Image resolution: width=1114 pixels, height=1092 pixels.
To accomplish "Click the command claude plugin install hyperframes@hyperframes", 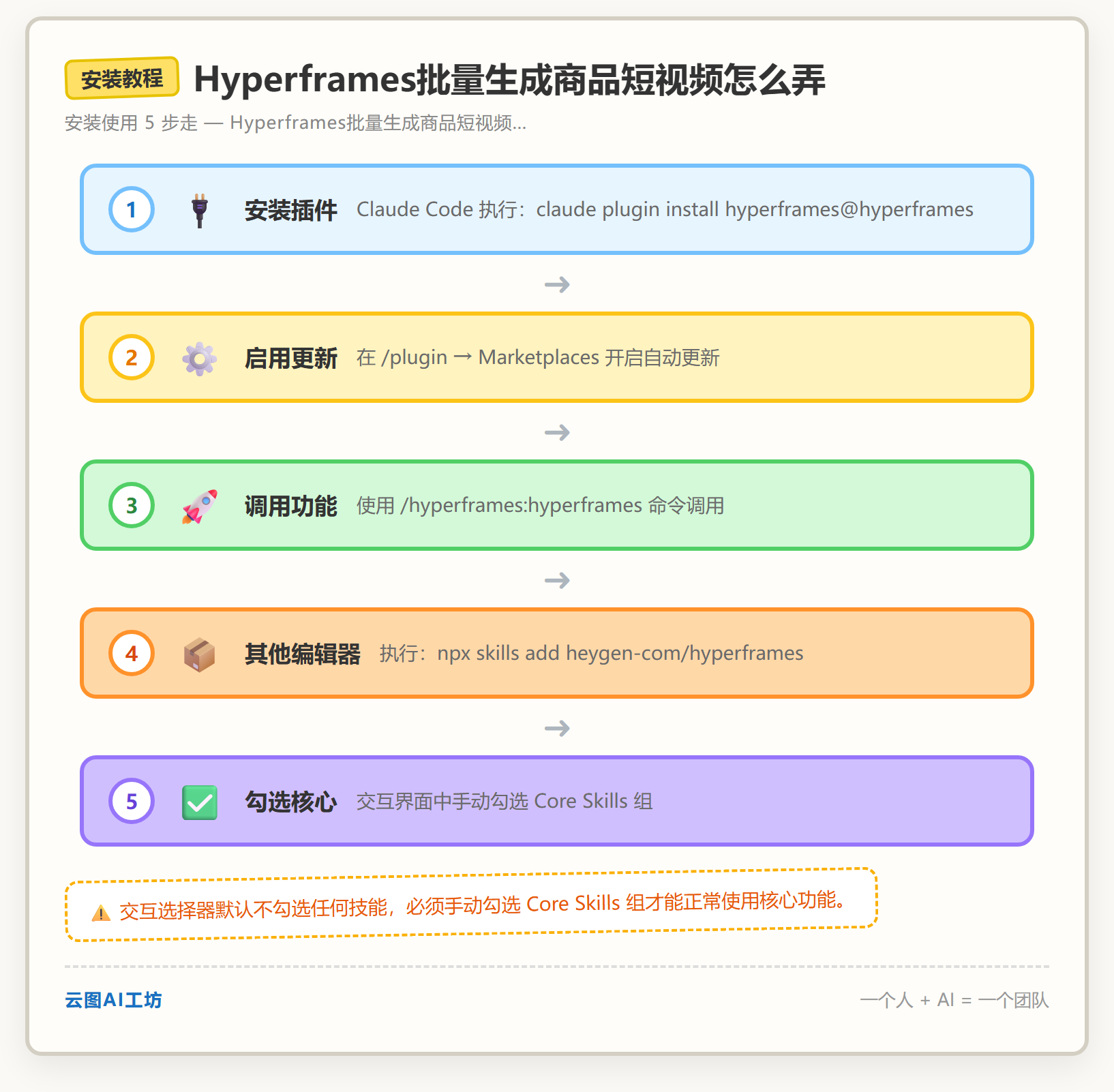I will tap(755, 209).
